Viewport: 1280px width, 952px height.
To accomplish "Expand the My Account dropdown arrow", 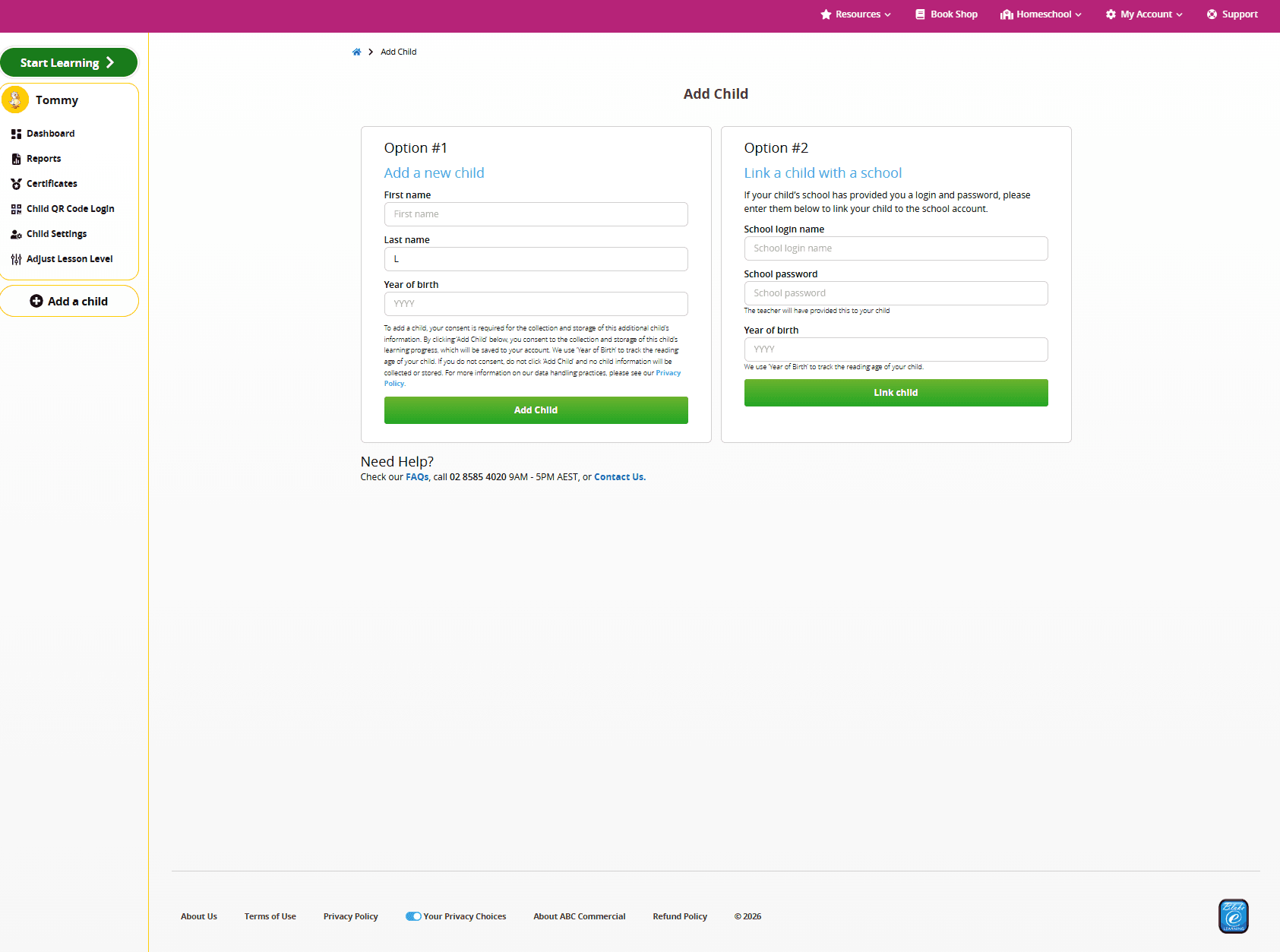I will pyautogui.click(x=1179, y=14).
